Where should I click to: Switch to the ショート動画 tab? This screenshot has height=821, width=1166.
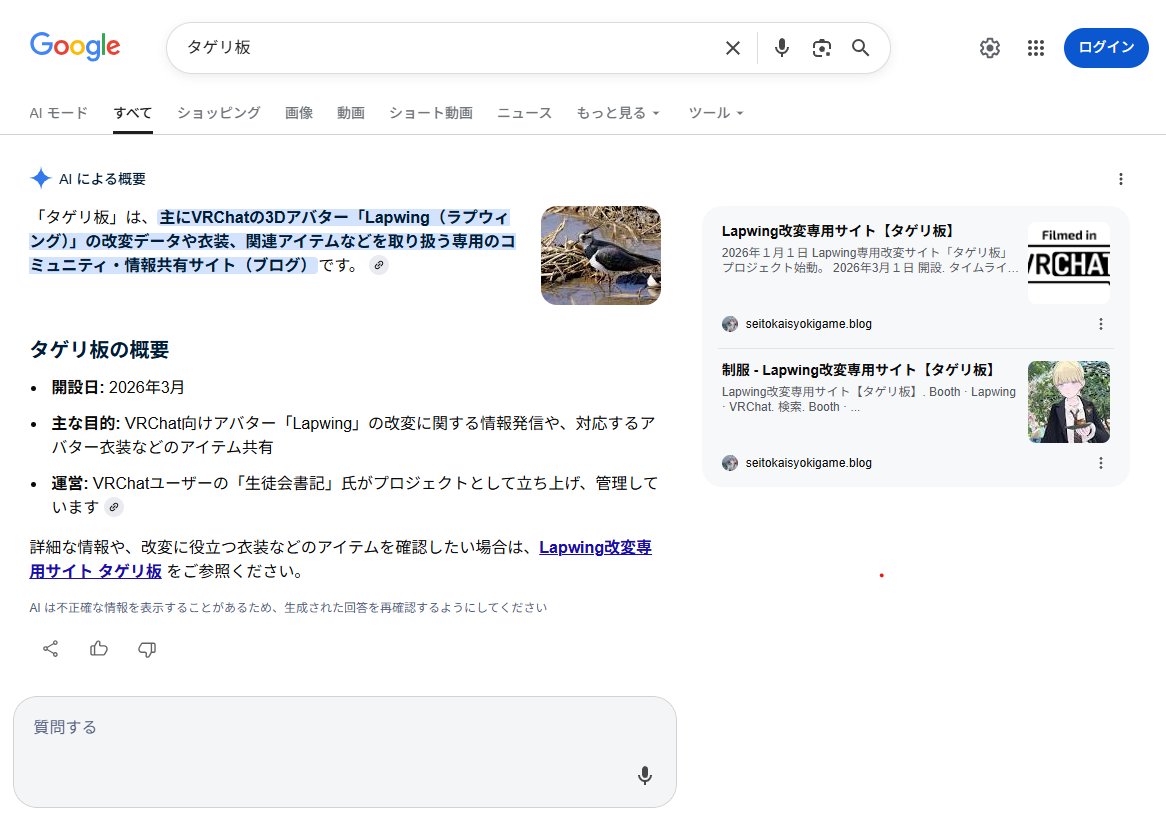tap(431, 113)
